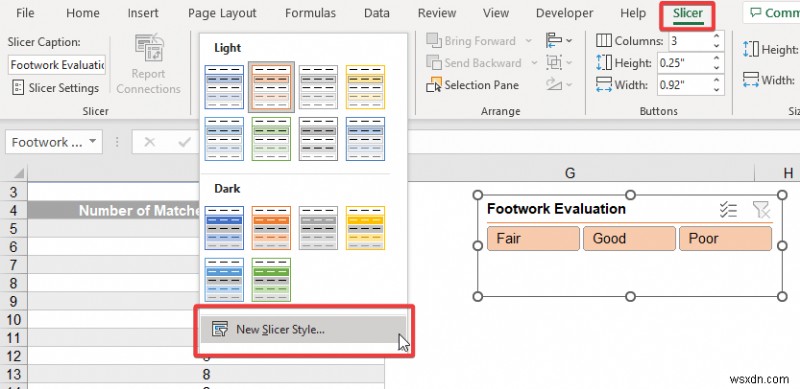Switch to the Developer tab
Image resolution: width=800 pixels, height=389 pixels.
[x=564, y=13]
